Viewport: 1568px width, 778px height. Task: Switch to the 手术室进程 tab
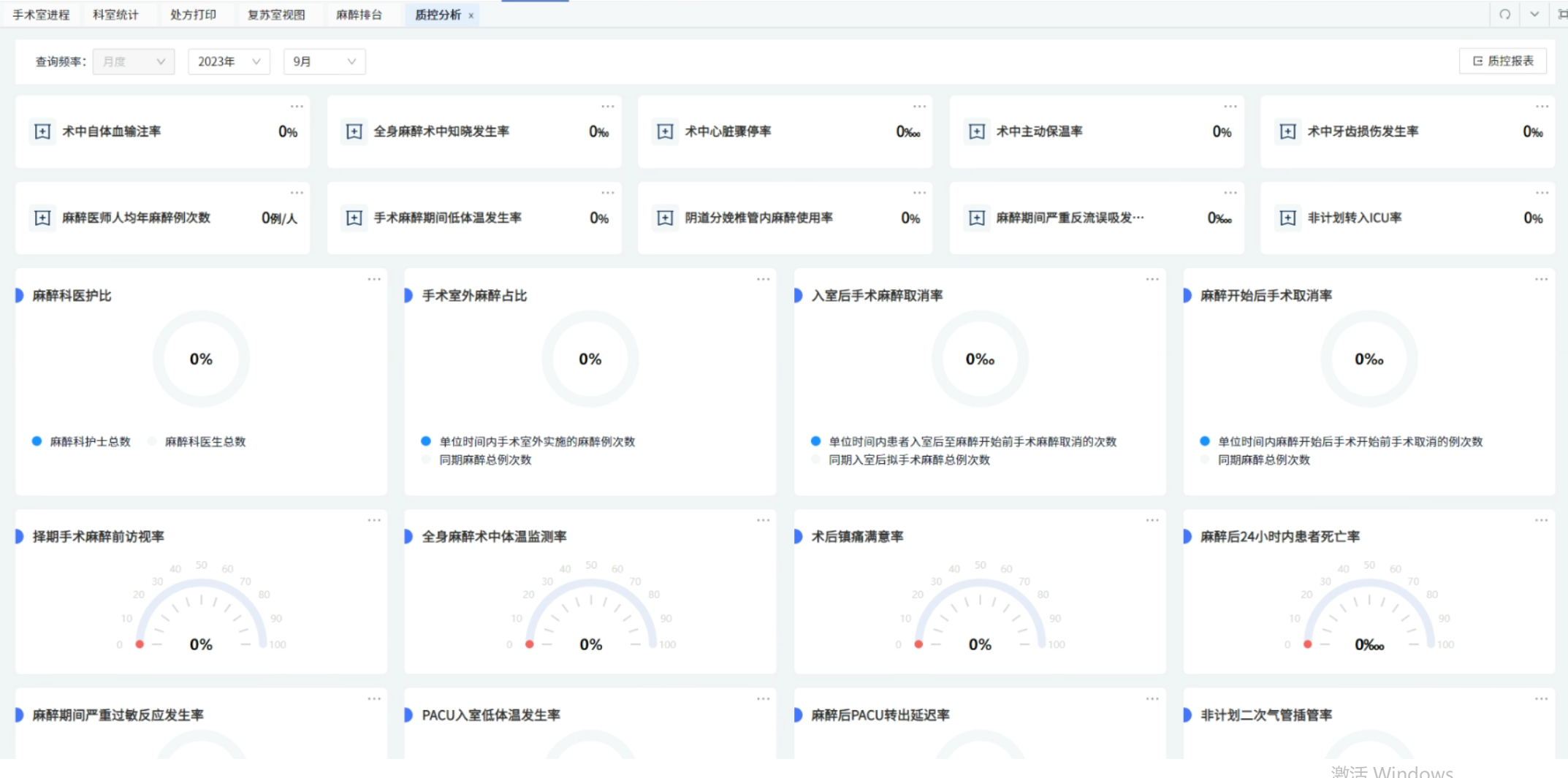pos(41,15)
